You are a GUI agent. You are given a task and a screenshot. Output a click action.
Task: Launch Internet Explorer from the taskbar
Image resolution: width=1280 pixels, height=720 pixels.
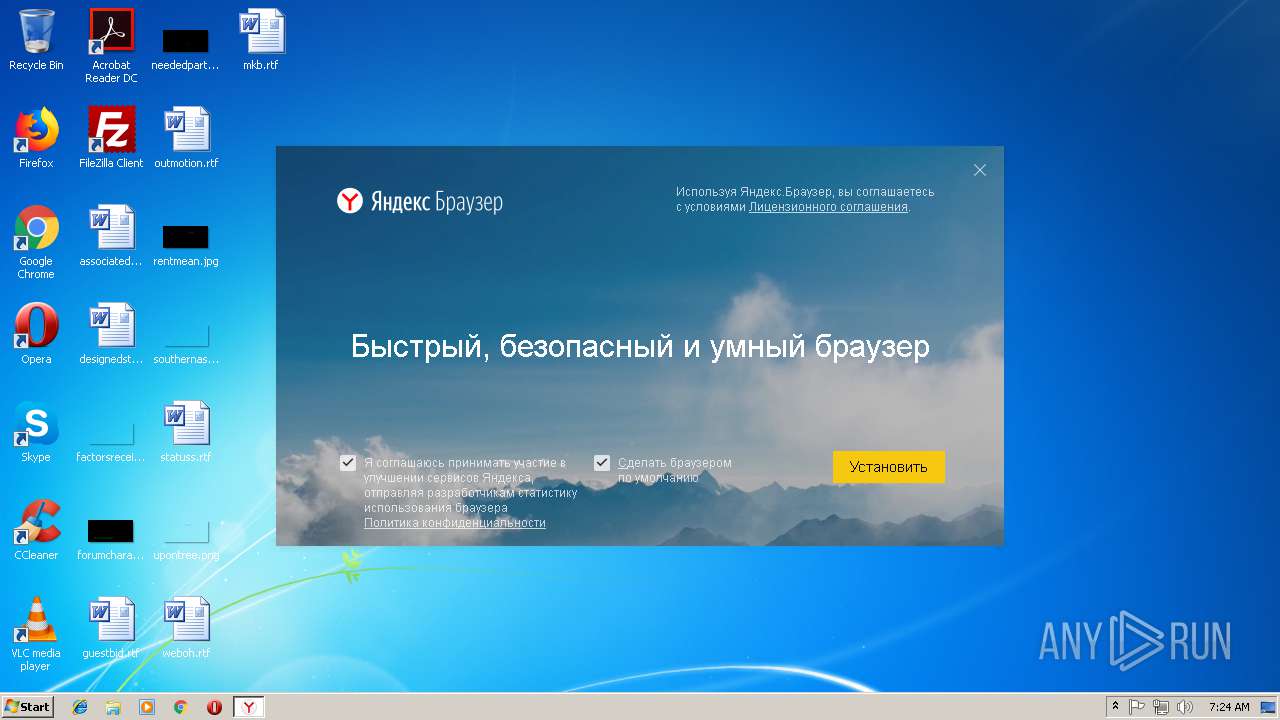coord(80,707)
